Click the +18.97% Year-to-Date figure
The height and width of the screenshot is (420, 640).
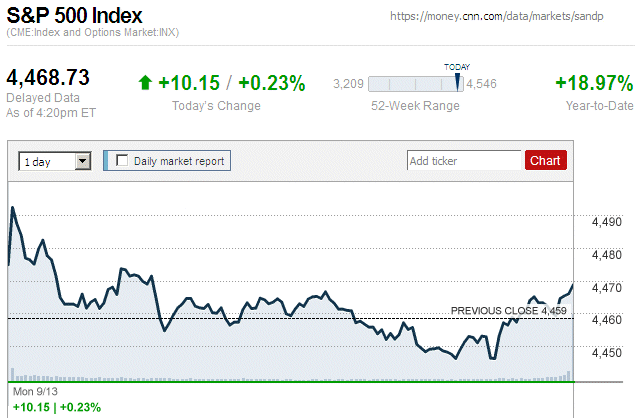click(594, 83)
